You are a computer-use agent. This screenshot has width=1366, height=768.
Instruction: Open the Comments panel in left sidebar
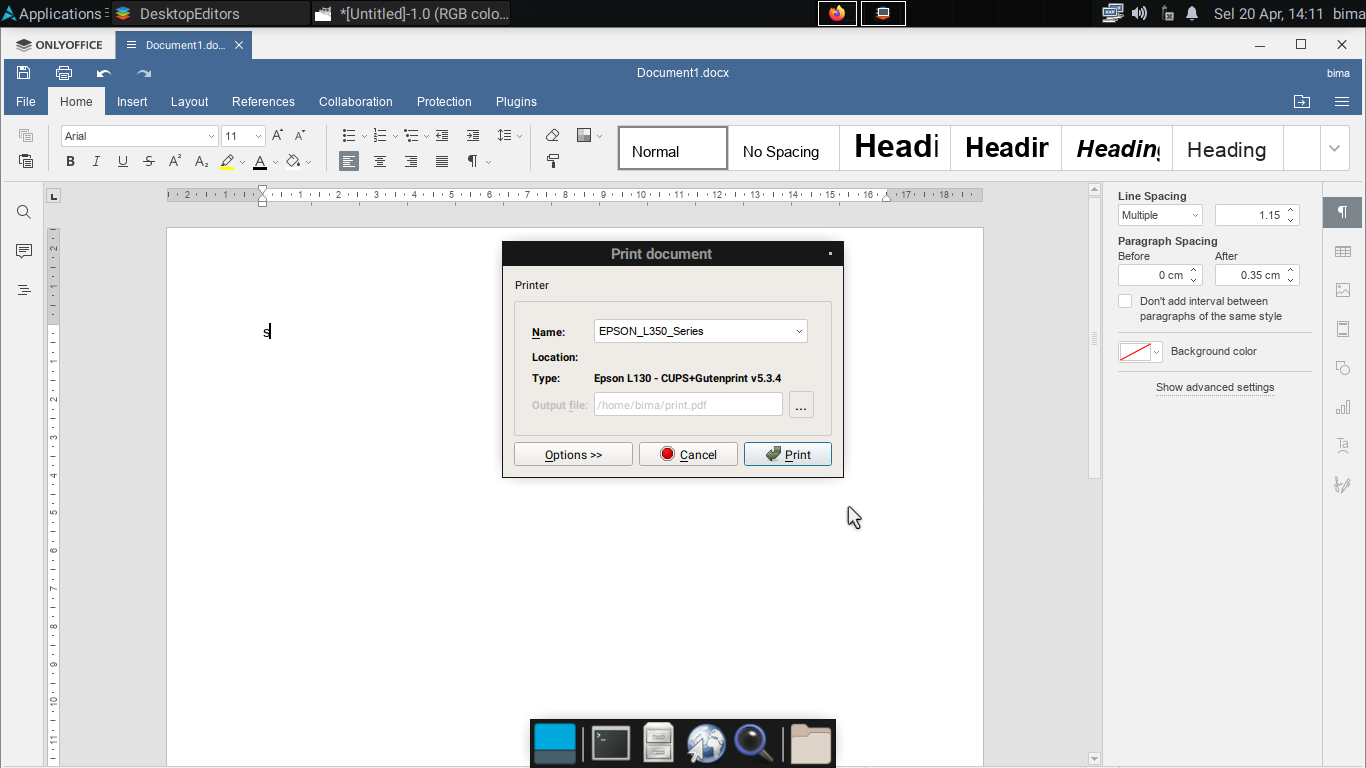[x=24, y=251]
